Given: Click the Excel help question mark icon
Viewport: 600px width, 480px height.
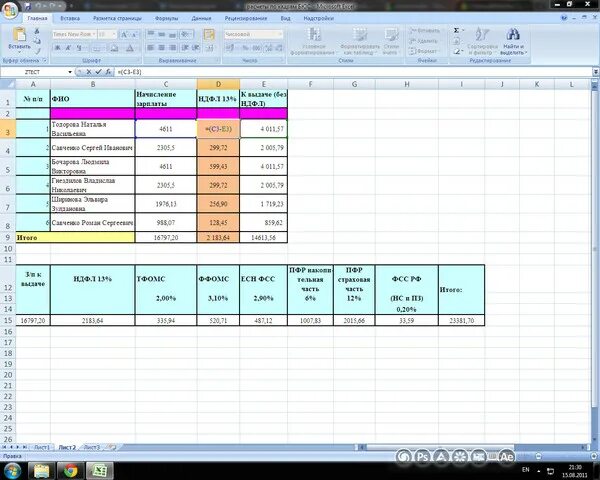Looking at the screenshot, I should pyautogui.click(x=564, y=18).
